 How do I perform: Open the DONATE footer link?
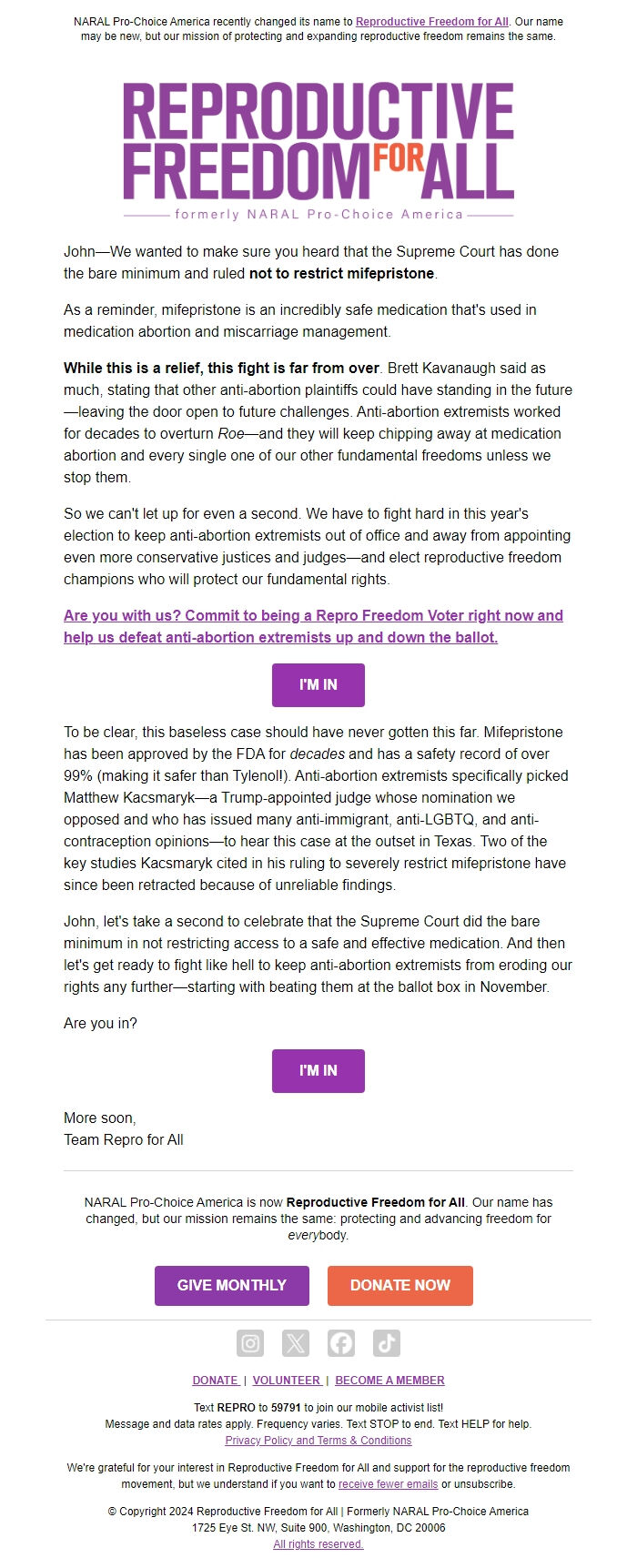(215, 1381)
